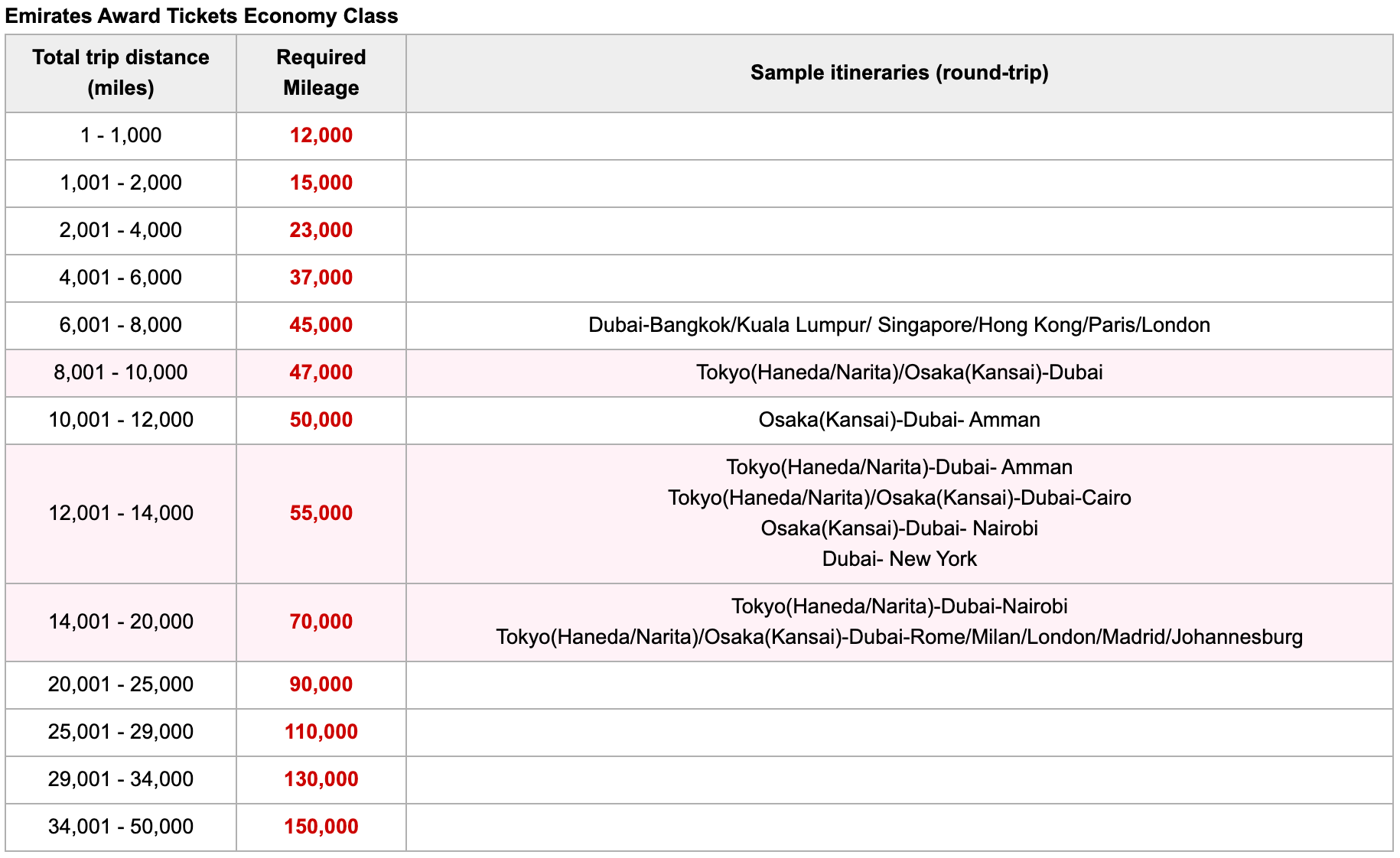The width and height of the screenshot is (1400, 858).
Task: Click the Dubai-Rome/Milan/London/Madrid/Johannesburg itinerary line
Action: [900, 637]
